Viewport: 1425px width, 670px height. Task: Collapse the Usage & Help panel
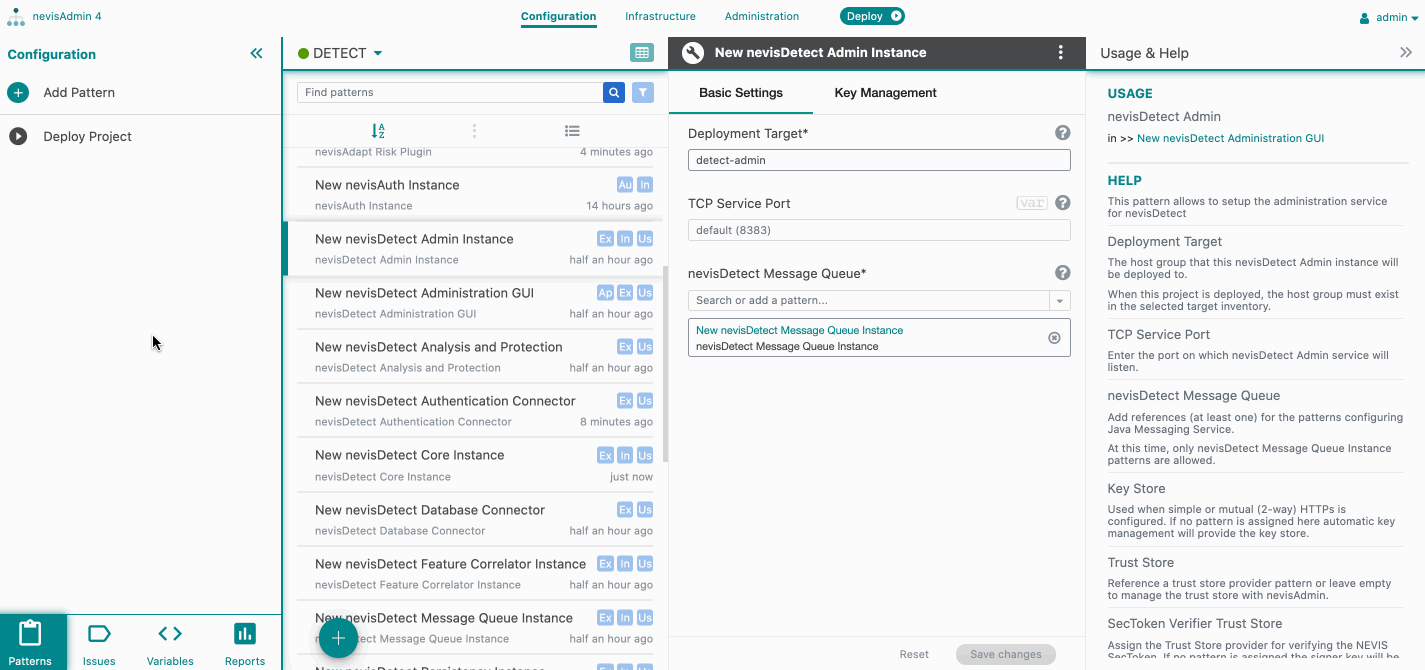(x=1405, y=53)
